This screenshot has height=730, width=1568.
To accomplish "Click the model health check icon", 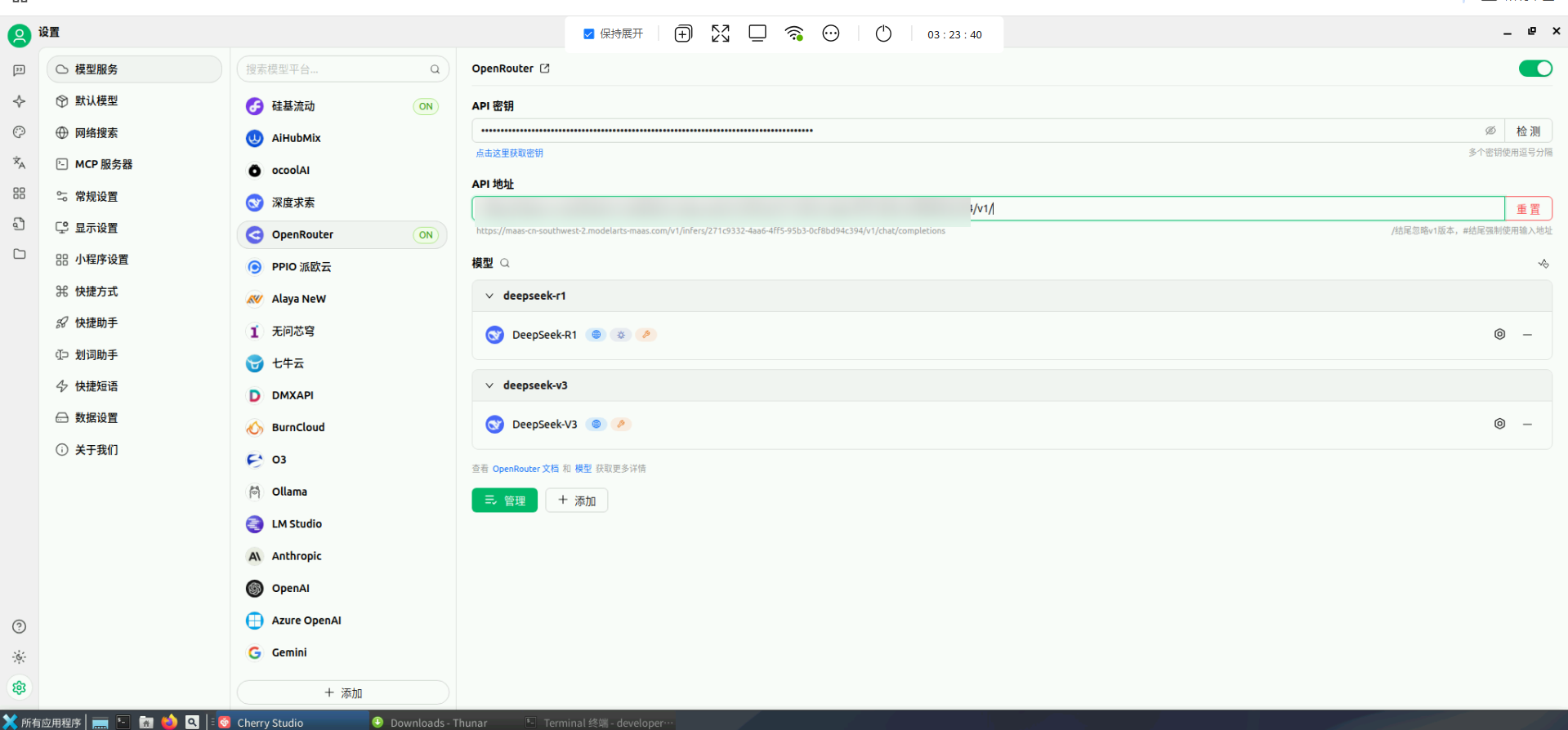I will (x=1543, y=264).
